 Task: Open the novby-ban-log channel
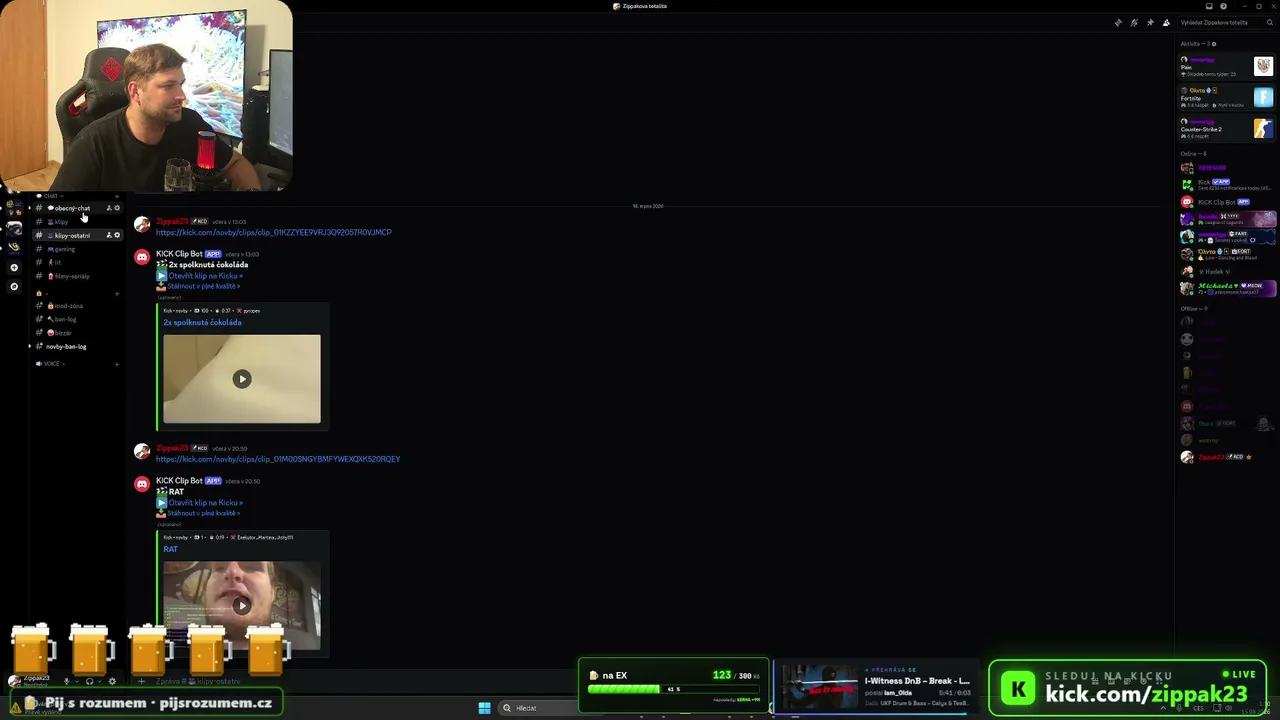76,346
